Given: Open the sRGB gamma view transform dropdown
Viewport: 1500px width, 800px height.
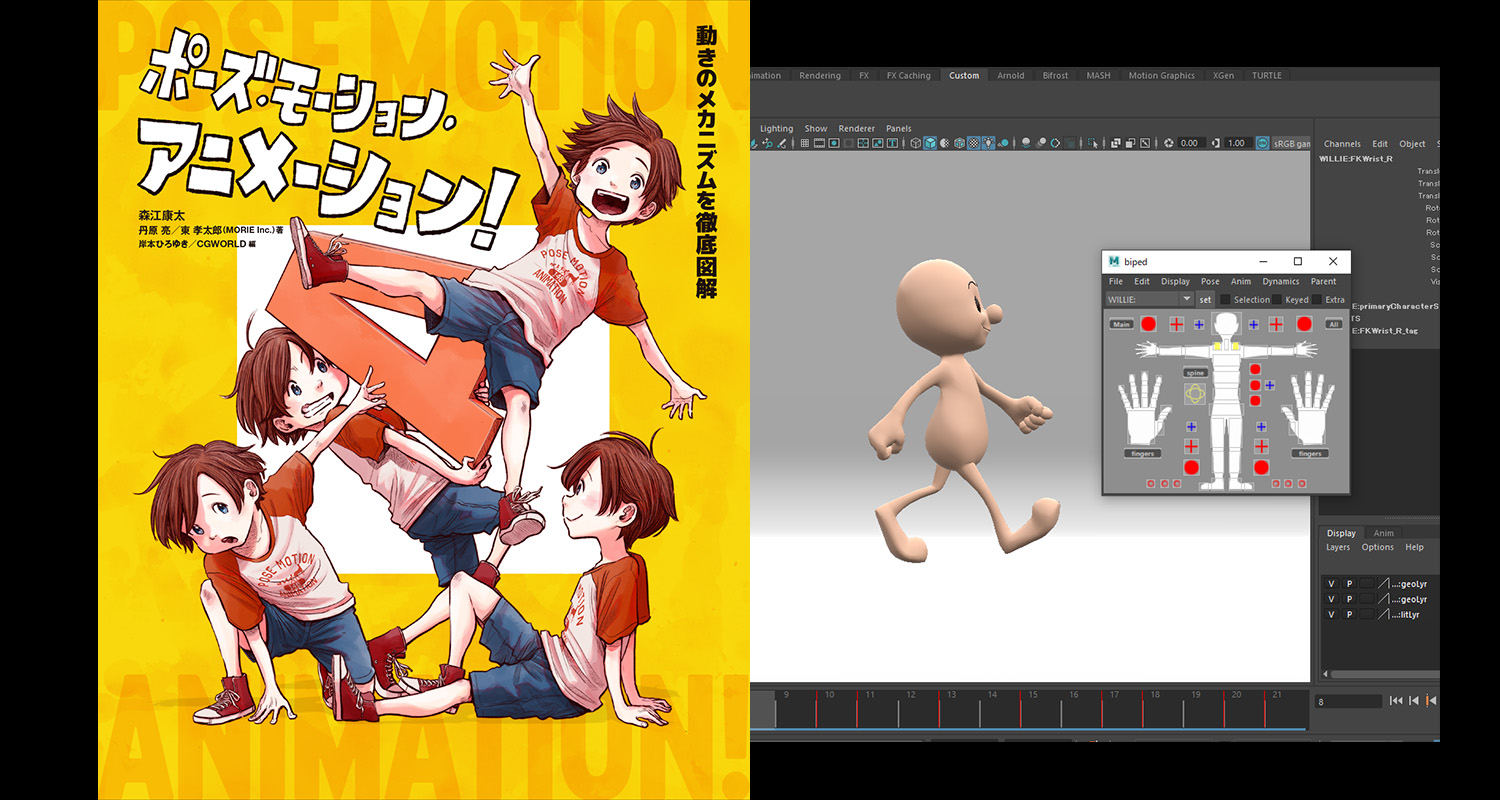Looking at the screenshot, I should (1290, 143).
